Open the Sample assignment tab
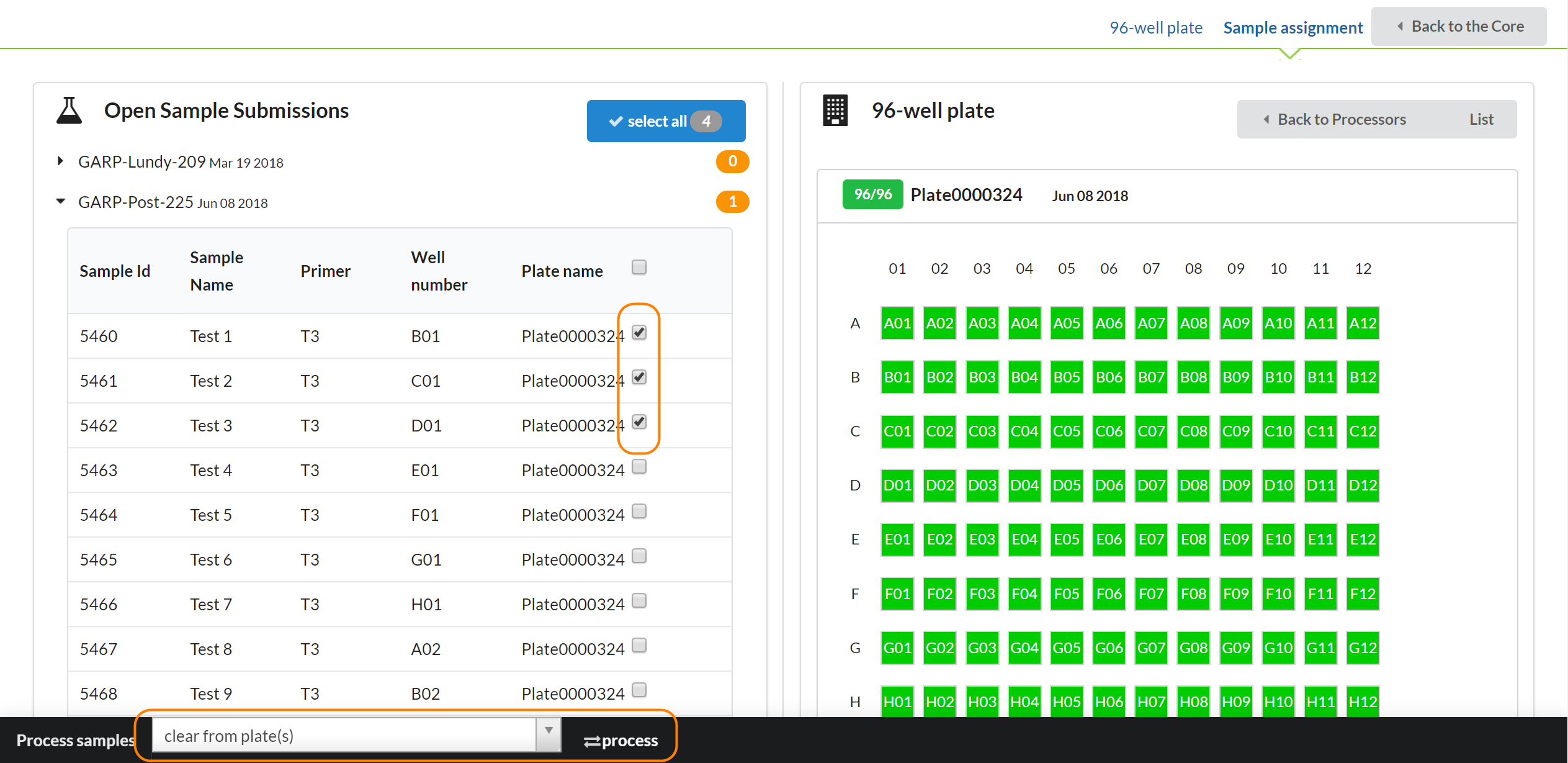This screenshot has width=1568, height=763. tap(1292, 28)
